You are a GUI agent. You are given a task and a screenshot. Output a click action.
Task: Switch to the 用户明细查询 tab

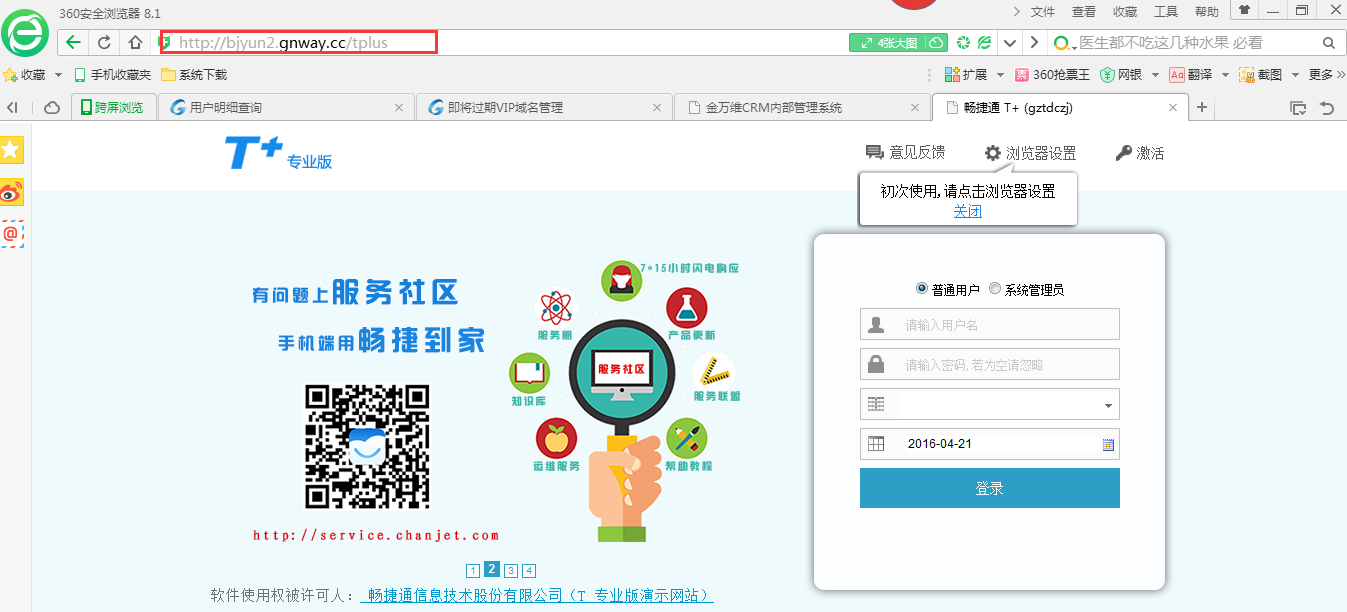pos(286,107)
